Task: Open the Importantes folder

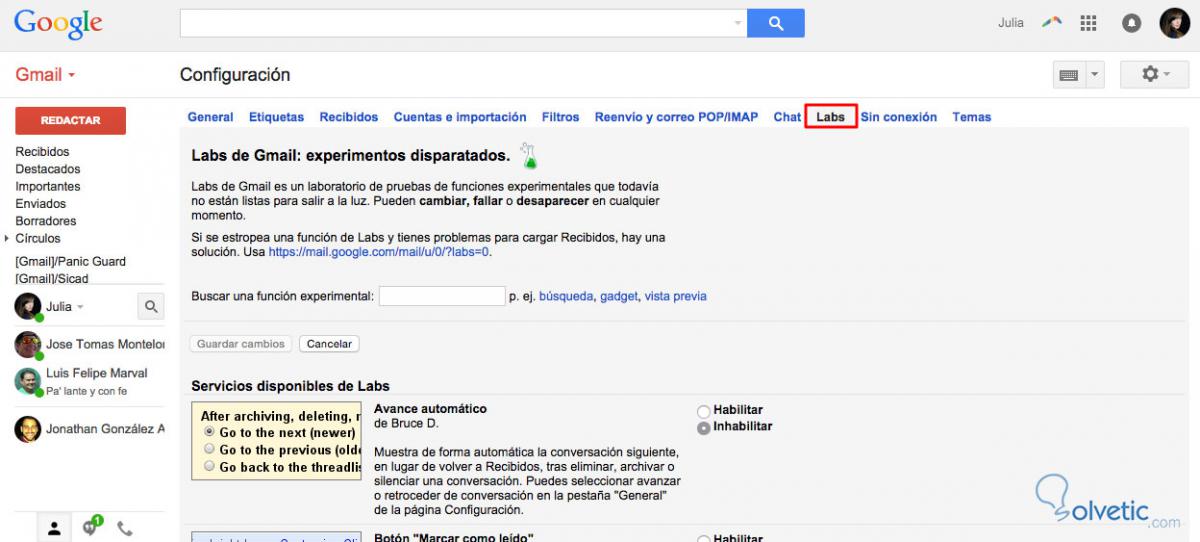Action: 48,186
